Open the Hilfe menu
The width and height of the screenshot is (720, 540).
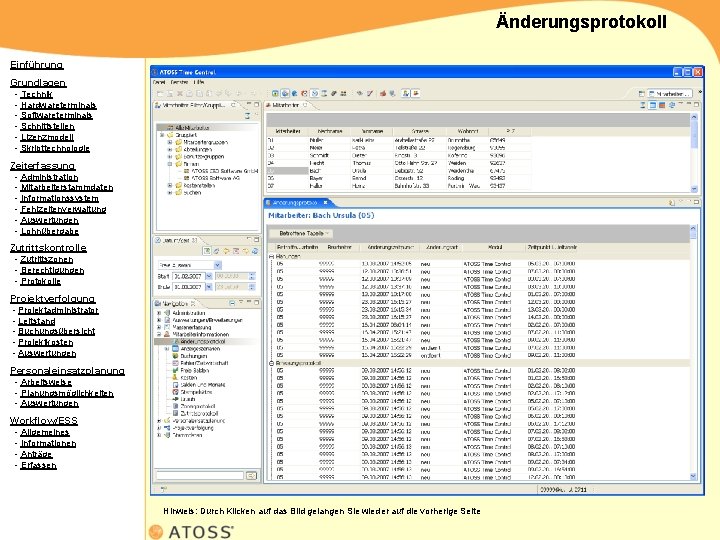tap(199, 82)
